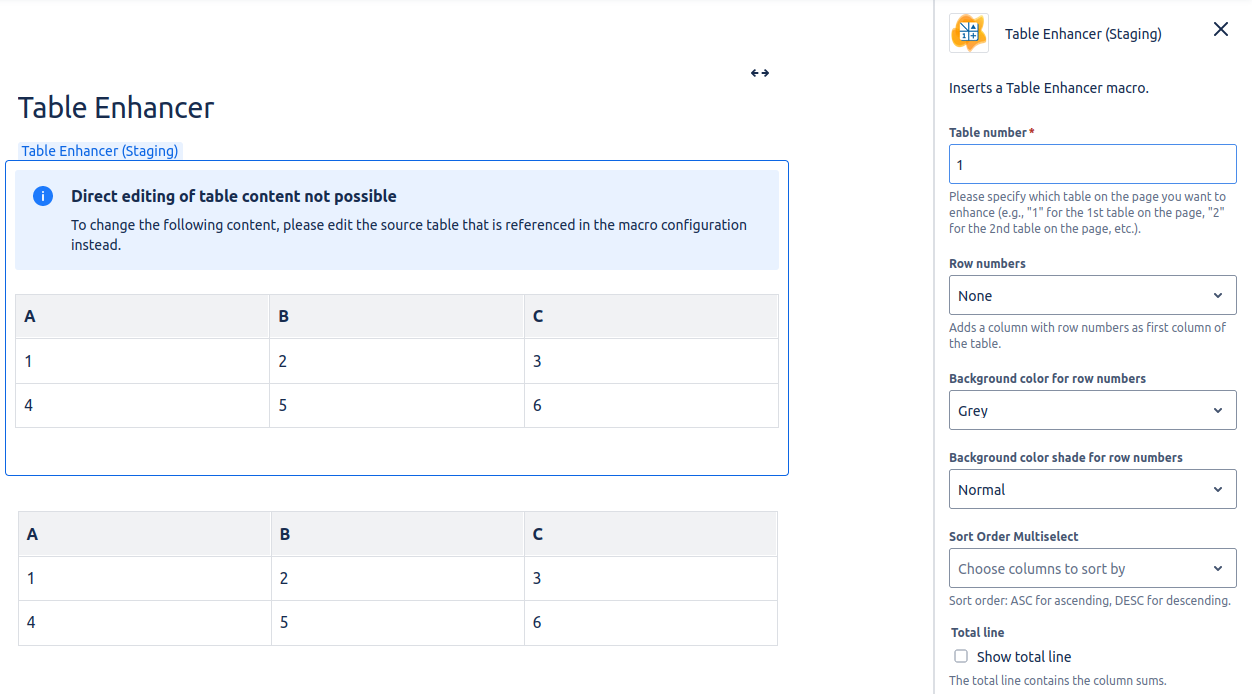Expand Background color for row numbers dropdown
Image resolution: width=1252 pixels, height=694 pixels.
[1092, 411]
